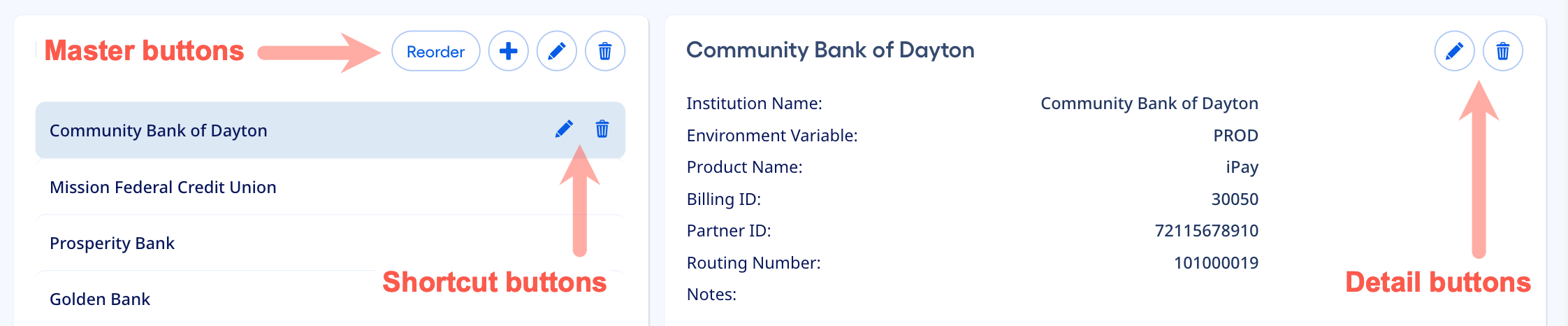Click the Partner ID value 72115678910
Viewport: 1568px width, 326px height.
1206,231
